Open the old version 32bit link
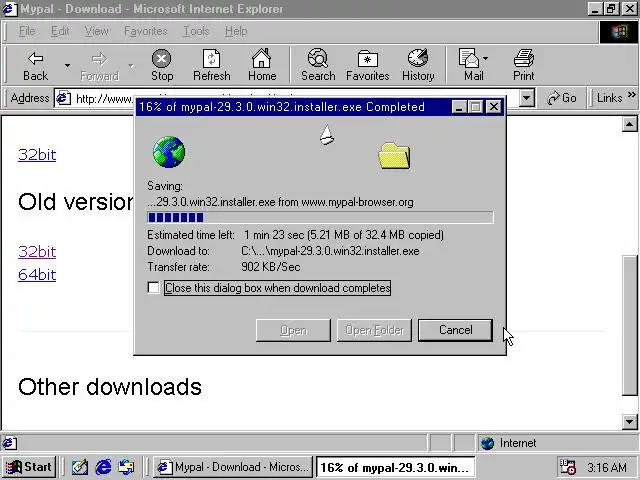The width and height of the screenshot is (640, 480). point(37,251)
